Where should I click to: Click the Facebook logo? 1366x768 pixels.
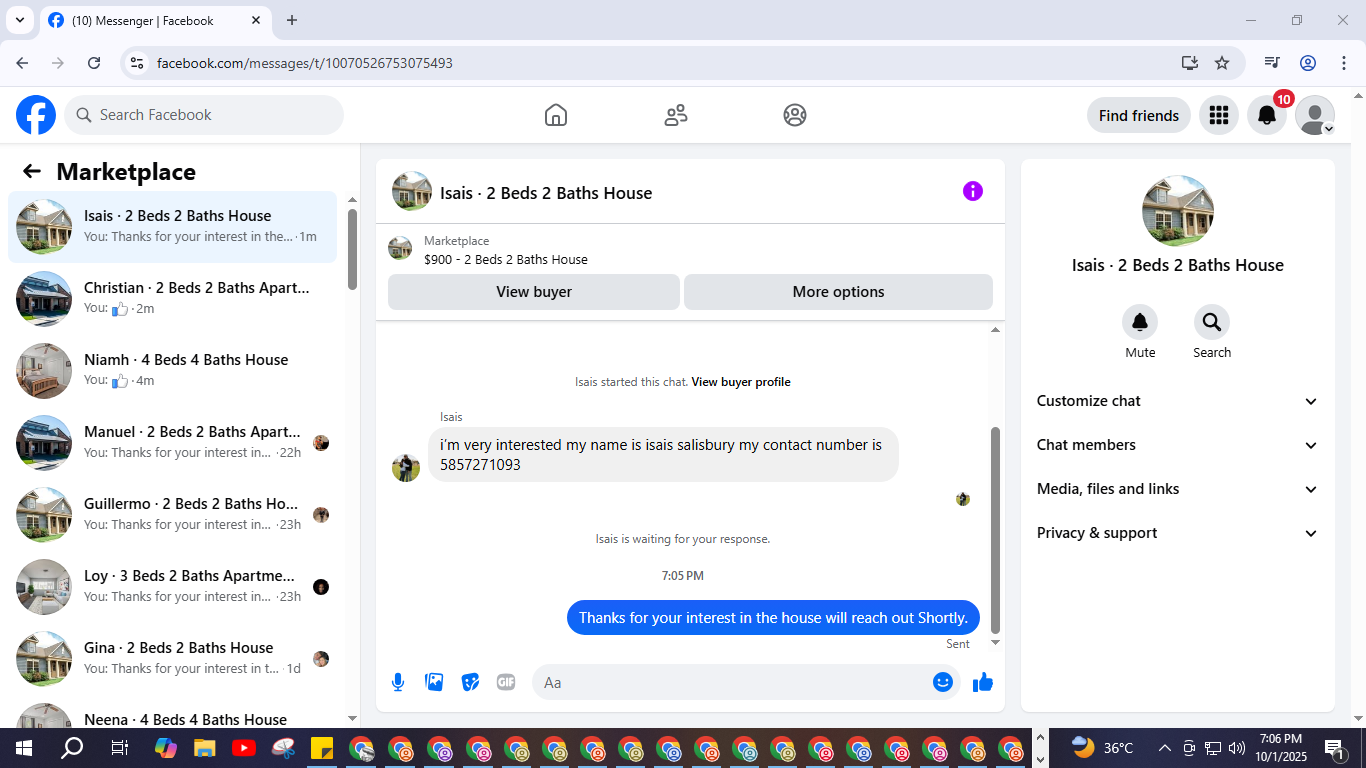tap(36, 115)
